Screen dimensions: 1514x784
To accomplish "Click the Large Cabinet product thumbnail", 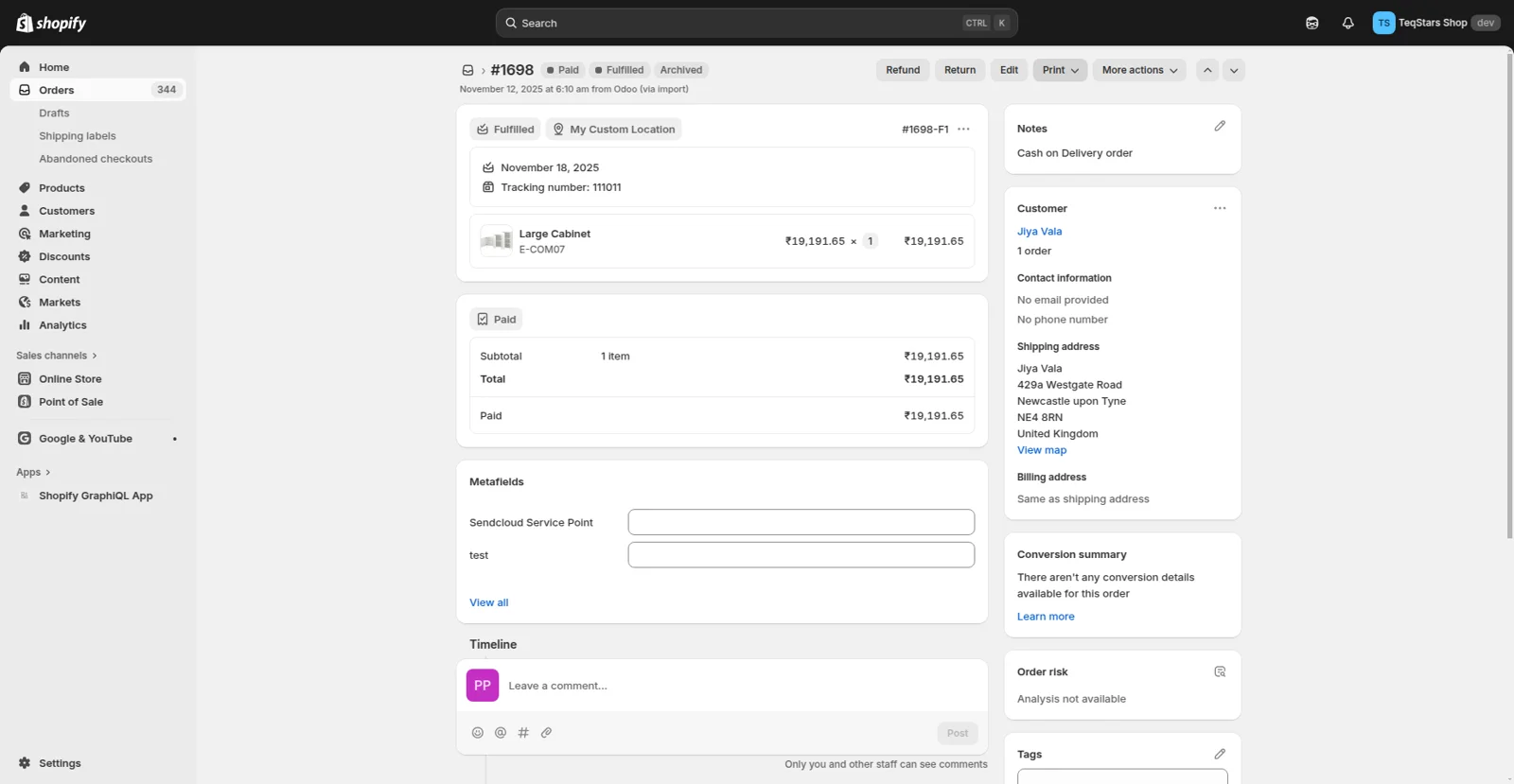I will click(496, 241).
